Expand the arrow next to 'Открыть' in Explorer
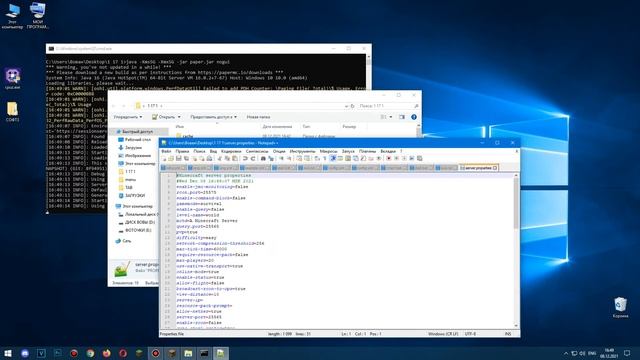This screenshot has height=360, width=640. click(x=179, y=117)
